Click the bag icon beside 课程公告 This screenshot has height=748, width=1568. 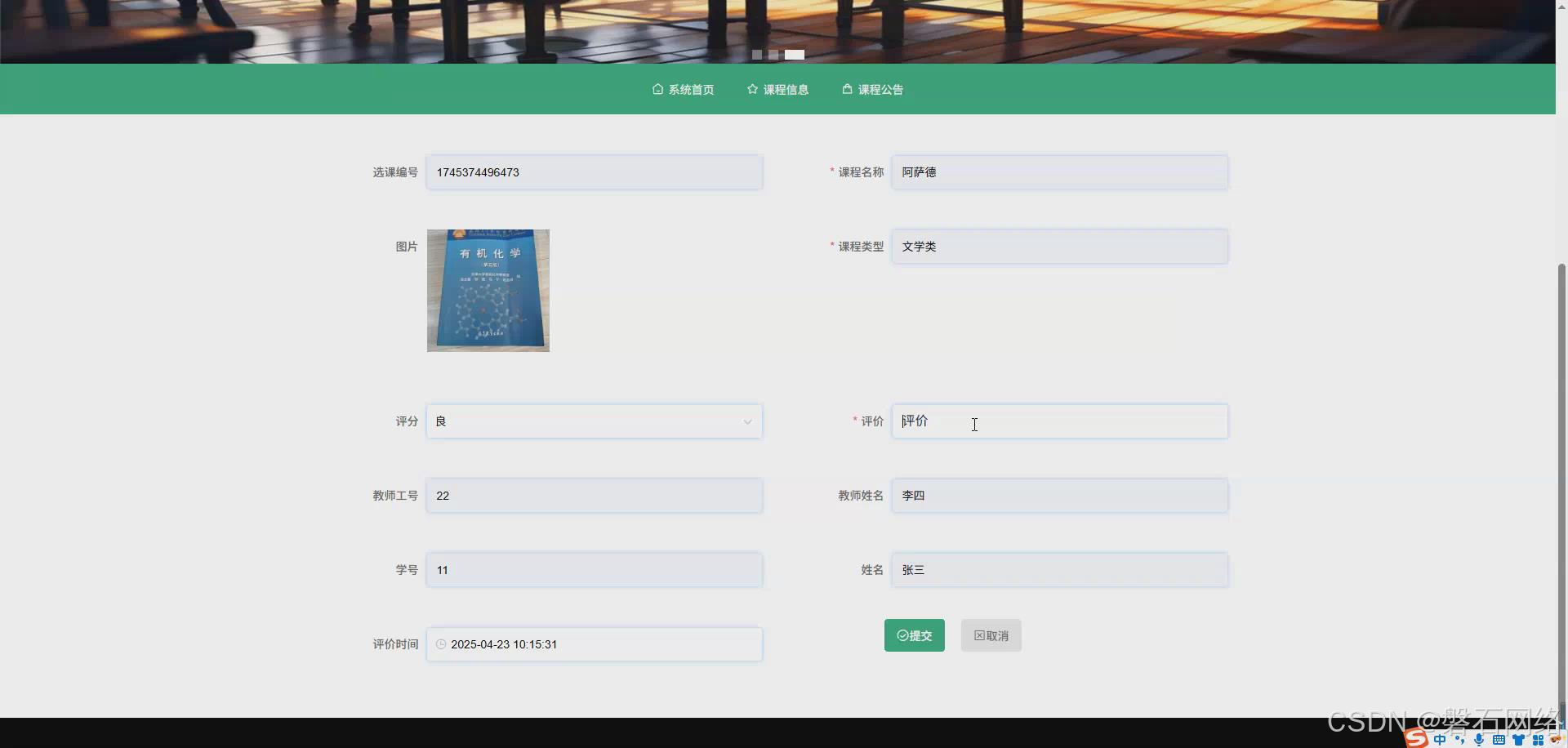[x=848, y=90]
